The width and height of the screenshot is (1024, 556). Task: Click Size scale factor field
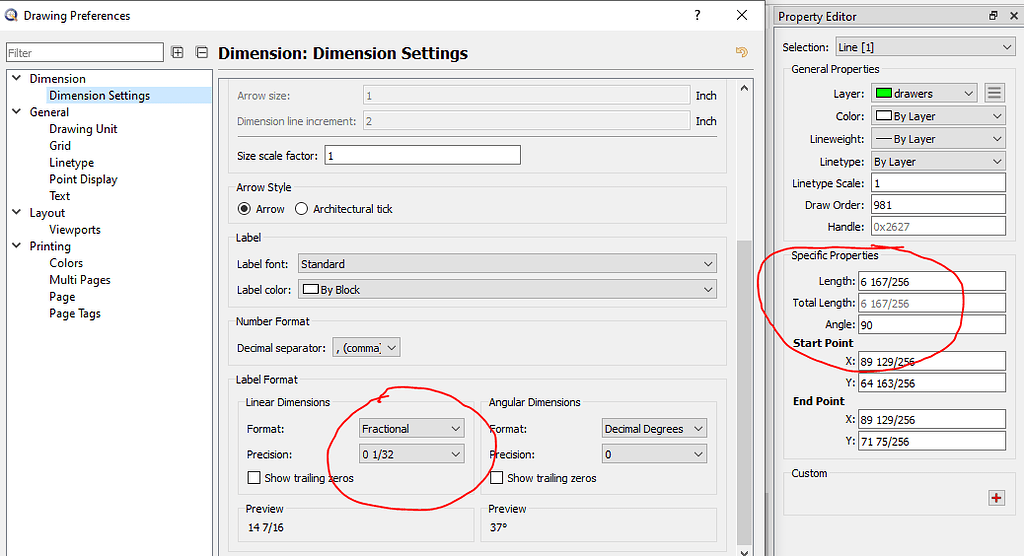click(x=423, y=155)
